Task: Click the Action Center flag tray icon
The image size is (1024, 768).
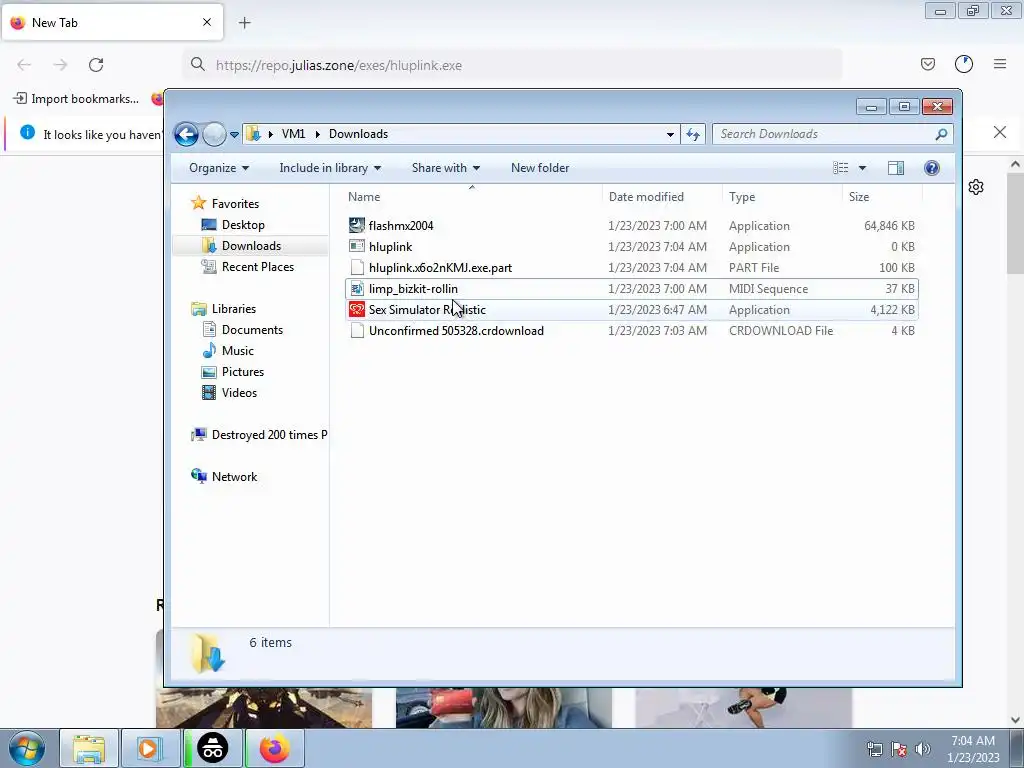Action: pyautogui.click(x=899, y=749)
